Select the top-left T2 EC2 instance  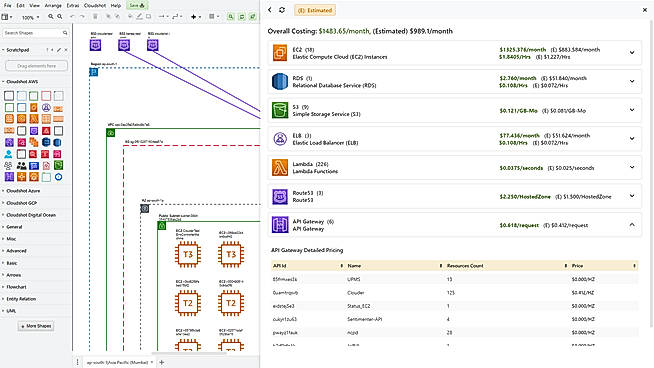[188, 303]
